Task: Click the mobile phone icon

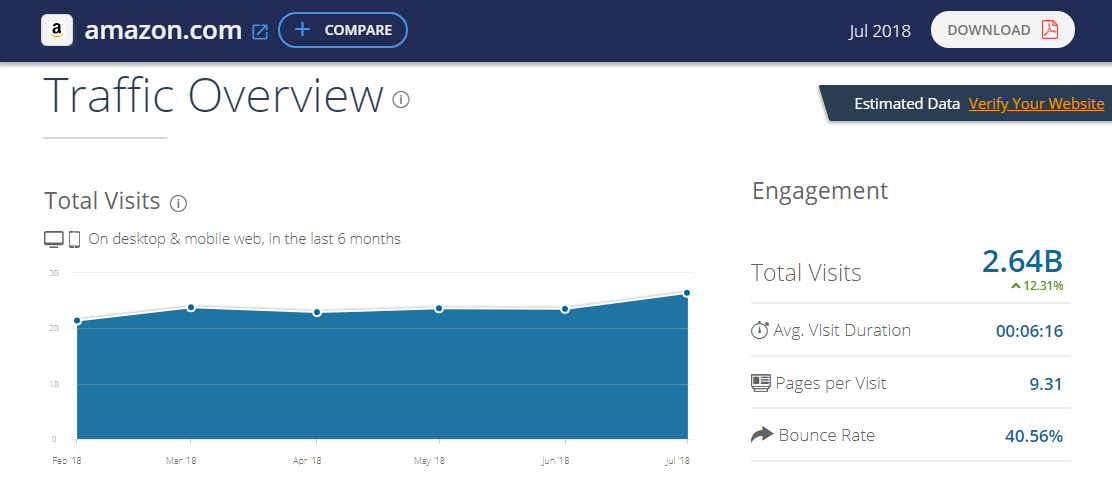Action: pyautogui.click(x=74, y=240)
